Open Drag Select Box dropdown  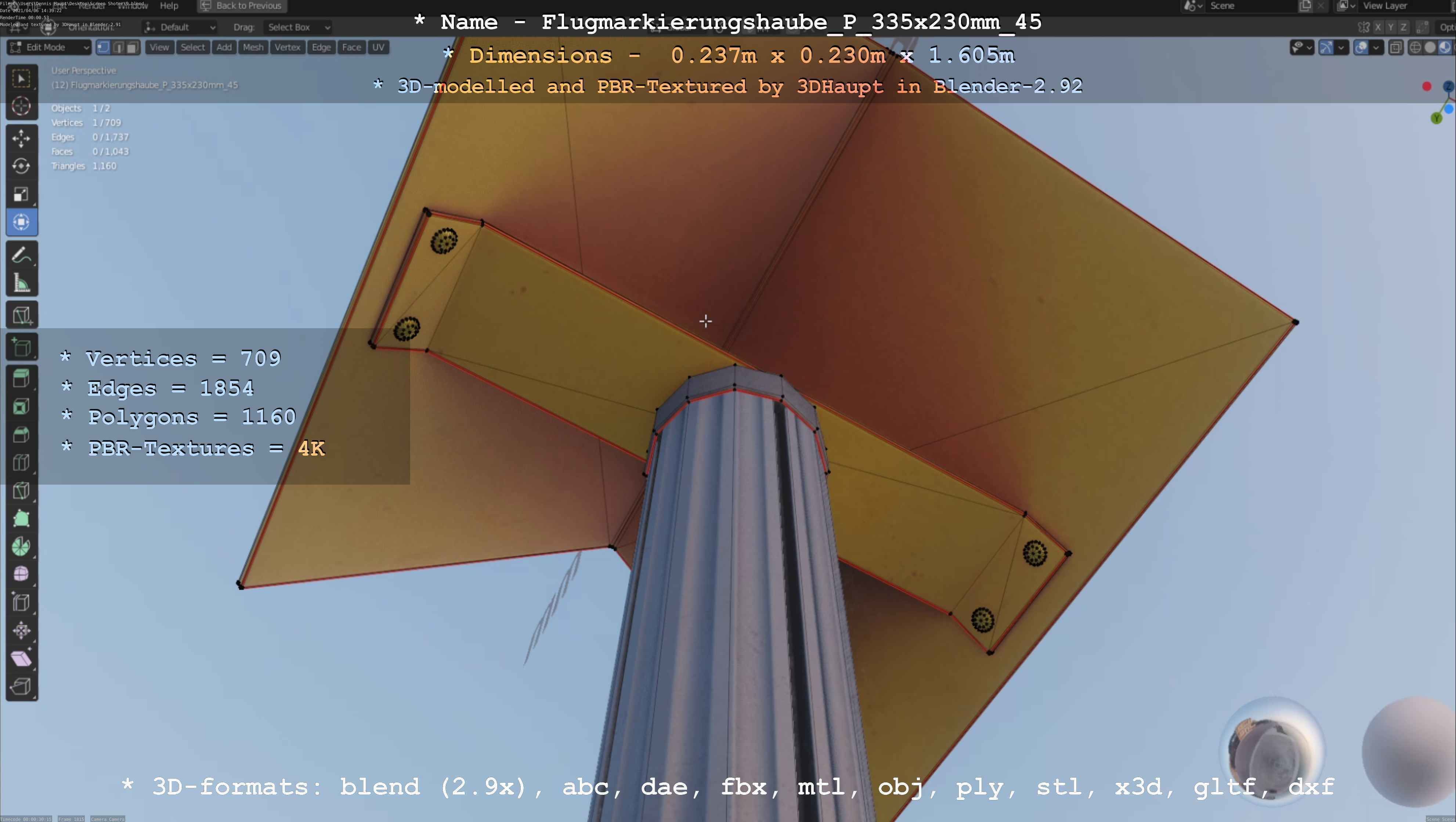pos(297,27)
